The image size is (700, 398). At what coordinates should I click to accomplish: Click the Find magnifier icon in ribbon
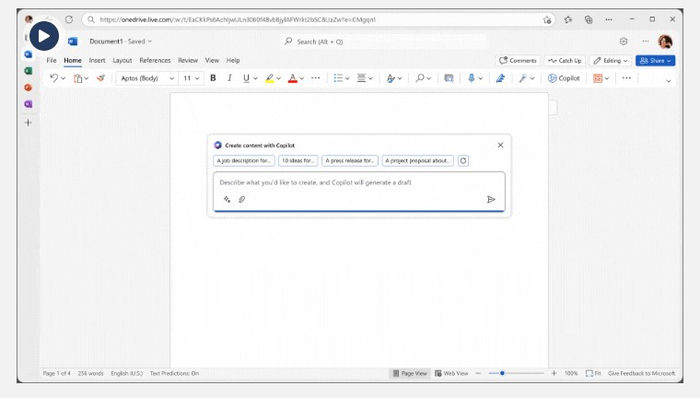[x=420, y=78]
